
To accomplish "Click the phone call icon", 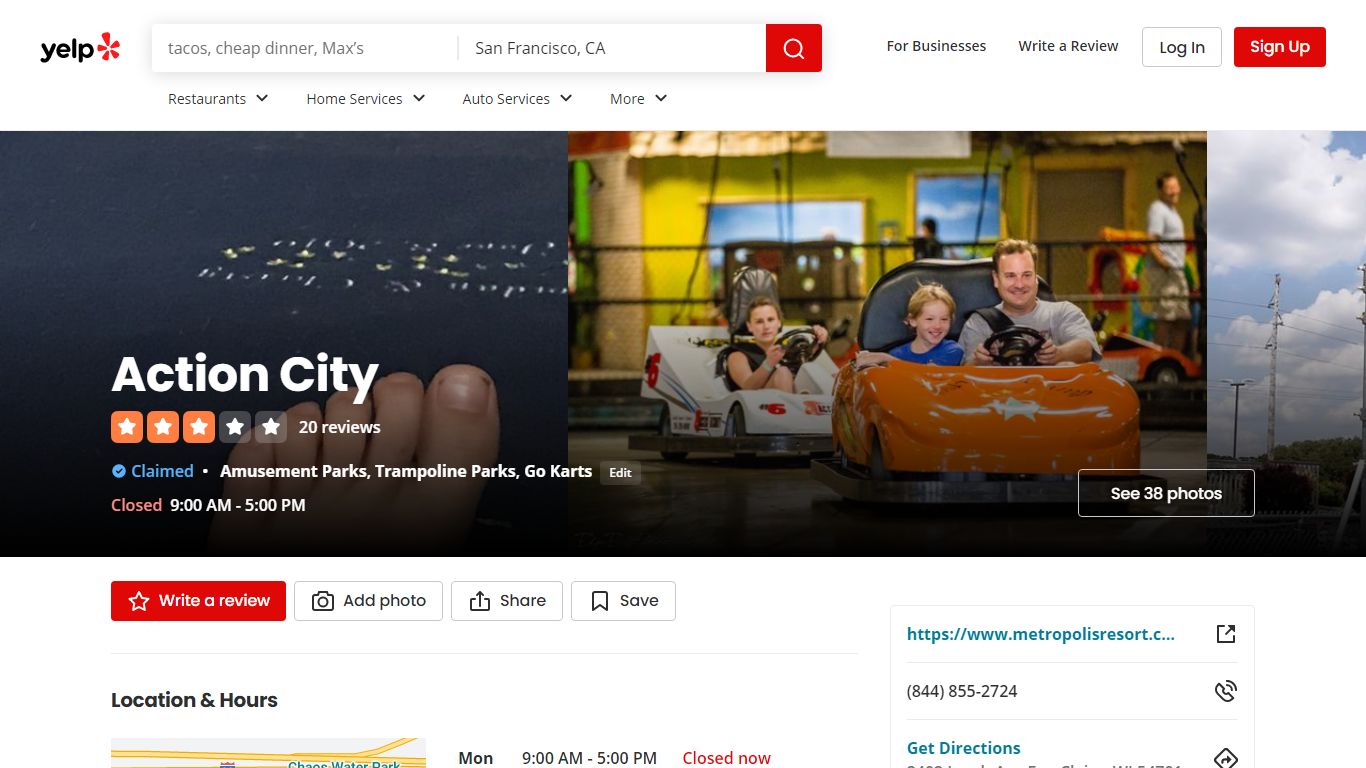I will point(1226,691).
